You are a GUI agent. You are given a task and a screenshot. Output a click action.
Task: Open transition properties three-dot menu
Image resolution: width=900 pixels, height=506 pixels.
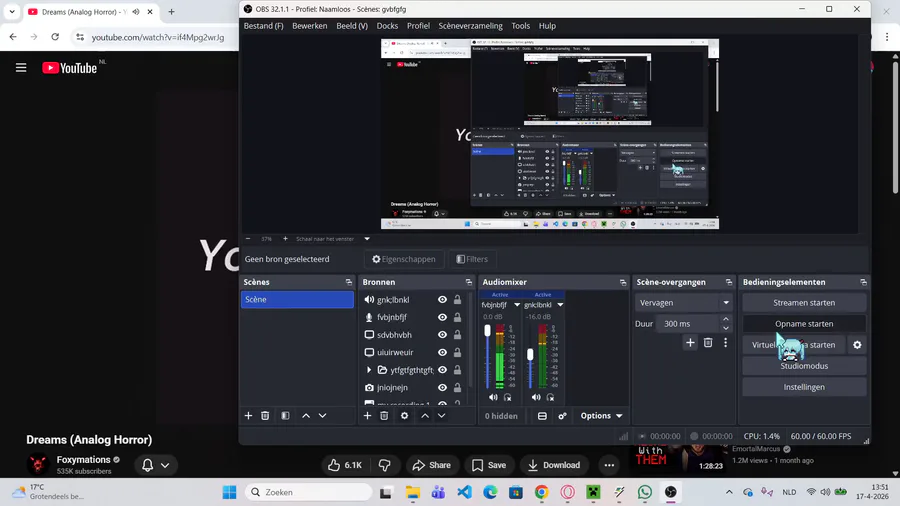coord(726,342)
